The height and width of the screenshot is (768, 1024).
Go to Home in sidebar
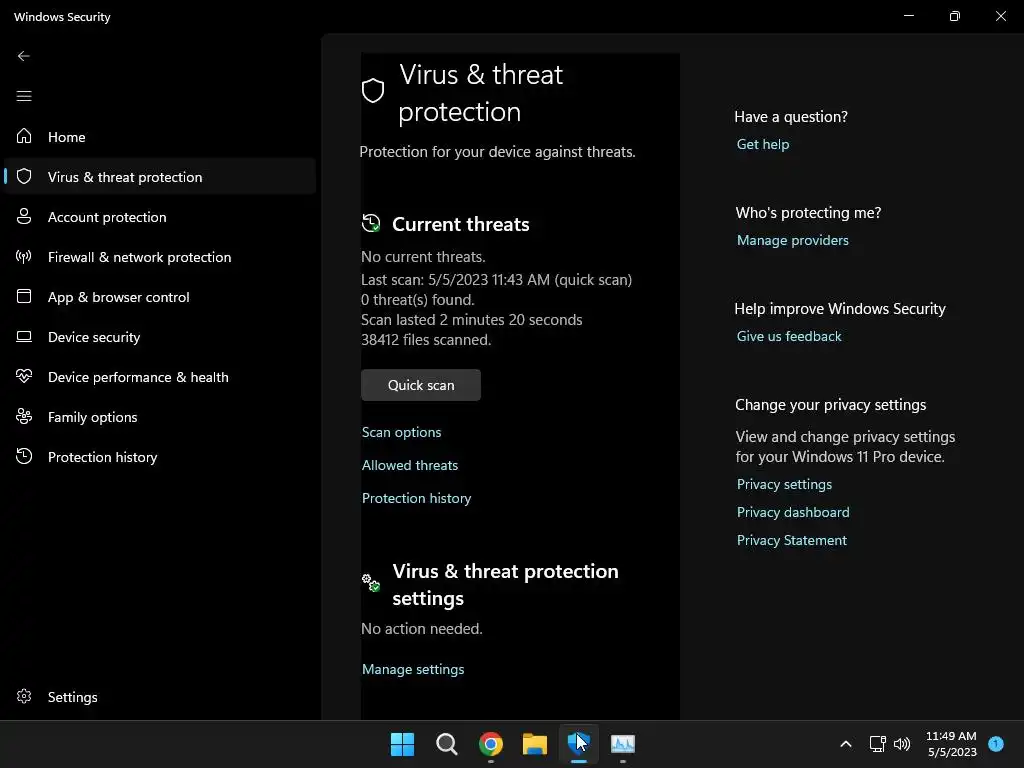click(x=160, y=136)
